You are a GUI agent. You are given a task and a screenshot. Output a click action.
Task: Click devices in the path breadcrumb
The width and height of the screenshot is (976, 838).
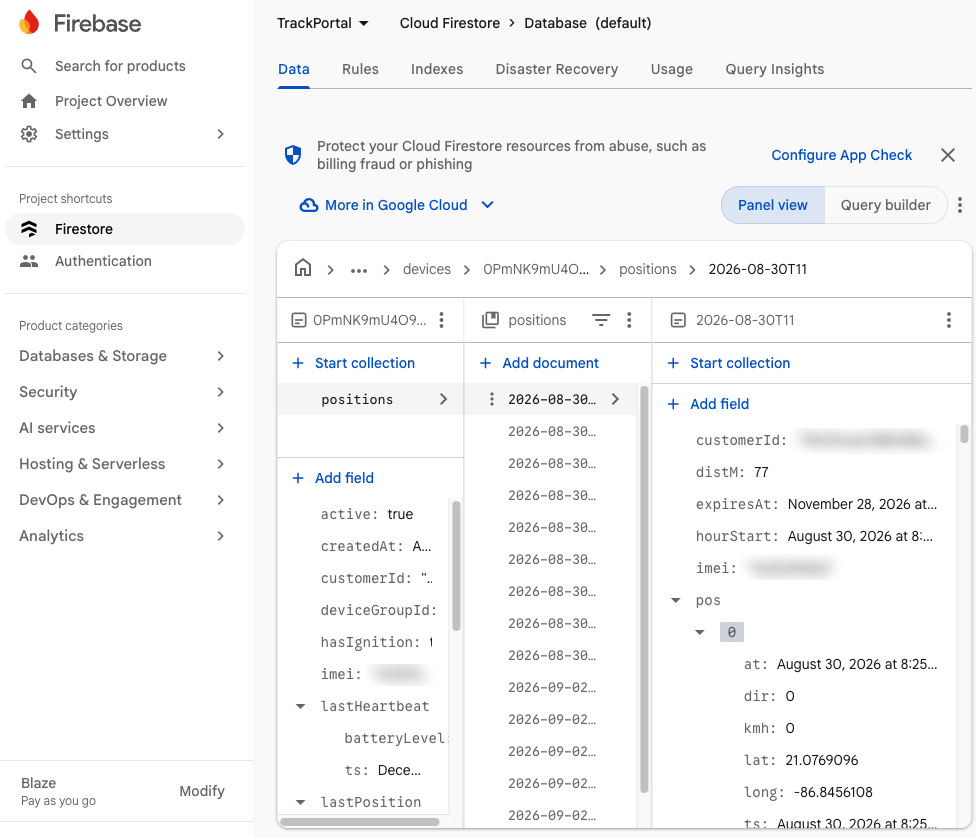(x=426, y=269)
